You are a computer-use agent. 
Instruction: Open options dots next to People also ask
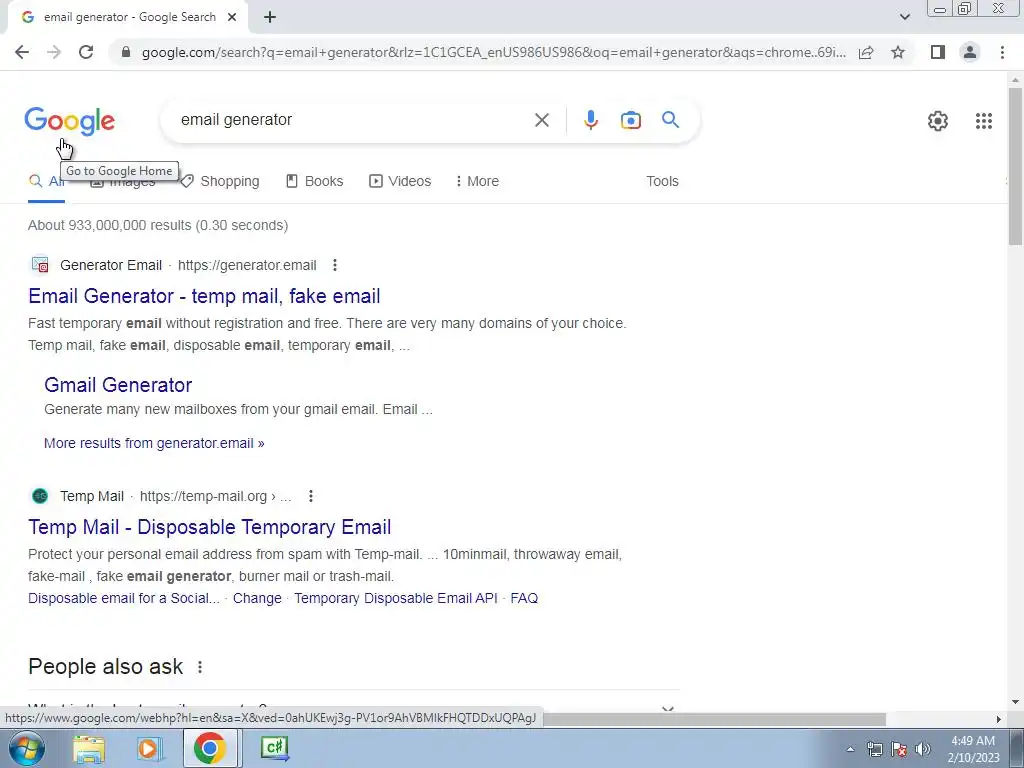200,667
